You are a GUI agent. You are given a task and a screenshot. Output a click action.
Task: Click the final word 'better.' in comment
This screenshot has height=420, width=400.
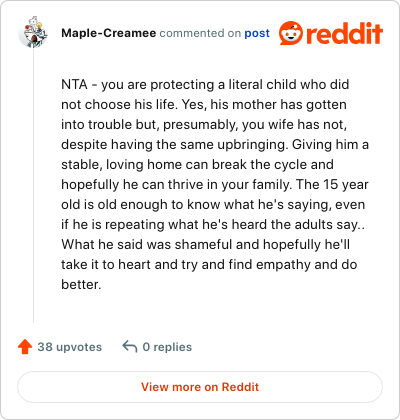[x=81, y=284]
